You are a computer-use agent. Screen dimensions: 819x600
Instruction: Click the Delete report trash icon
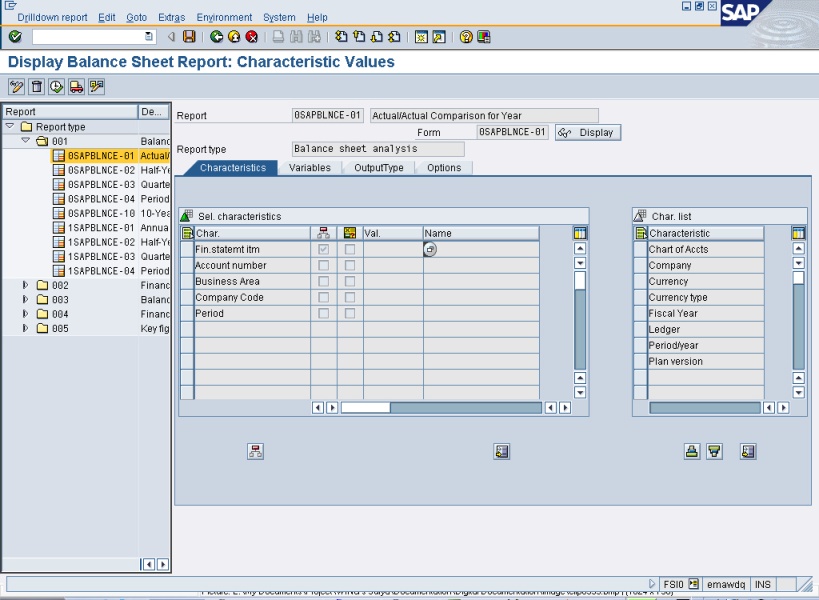click(x=37, y=87)
